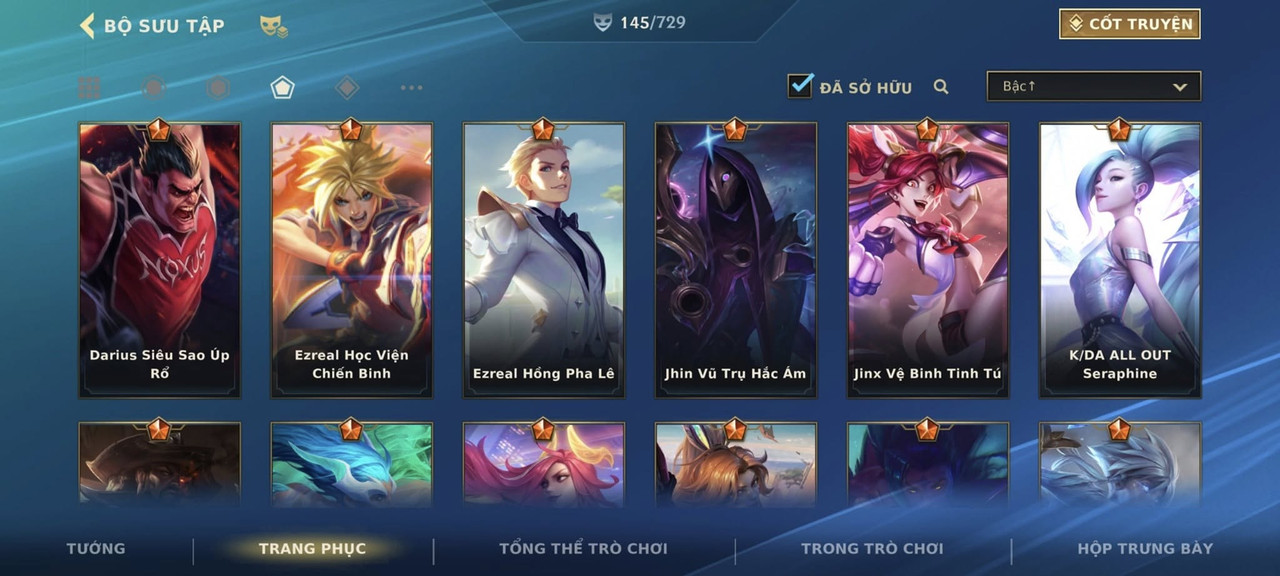Choose the diamond rarity tier filter

346,88
